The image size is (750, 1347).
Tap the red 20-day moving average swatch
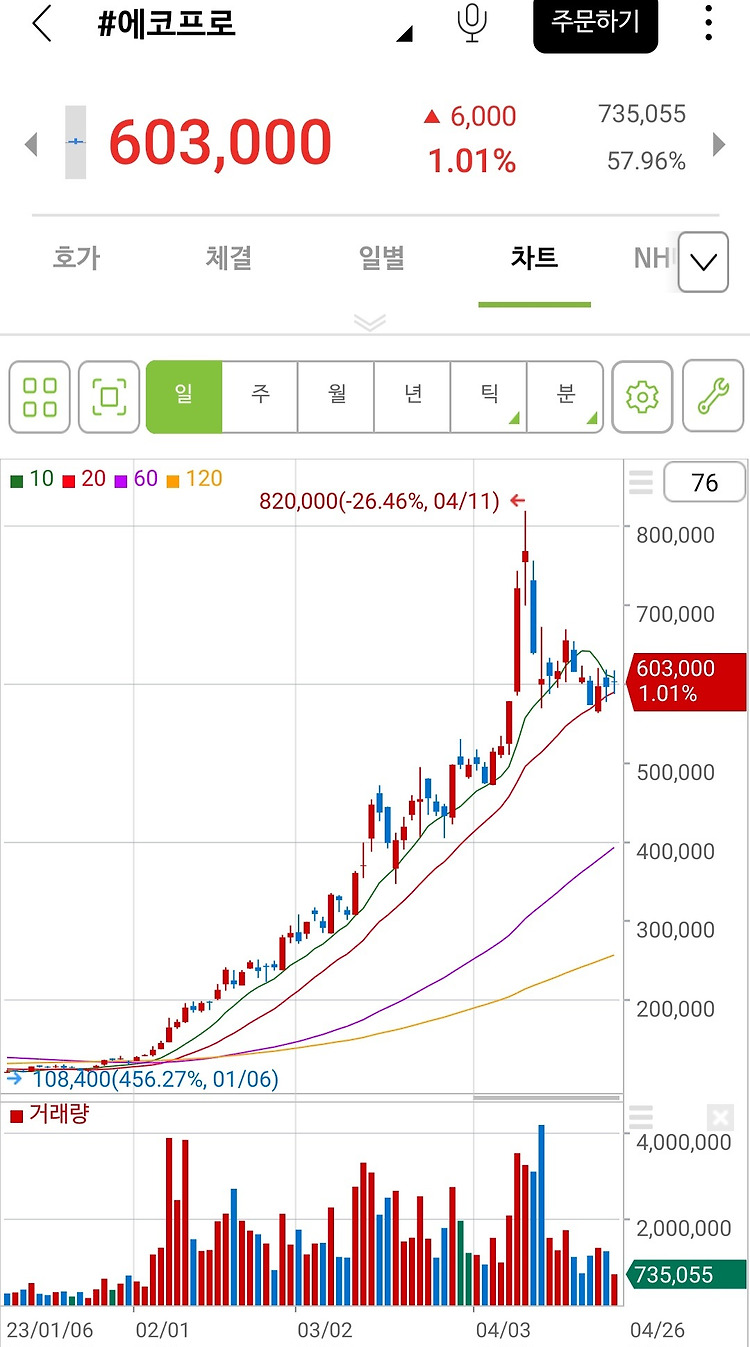tap(69, 481)
